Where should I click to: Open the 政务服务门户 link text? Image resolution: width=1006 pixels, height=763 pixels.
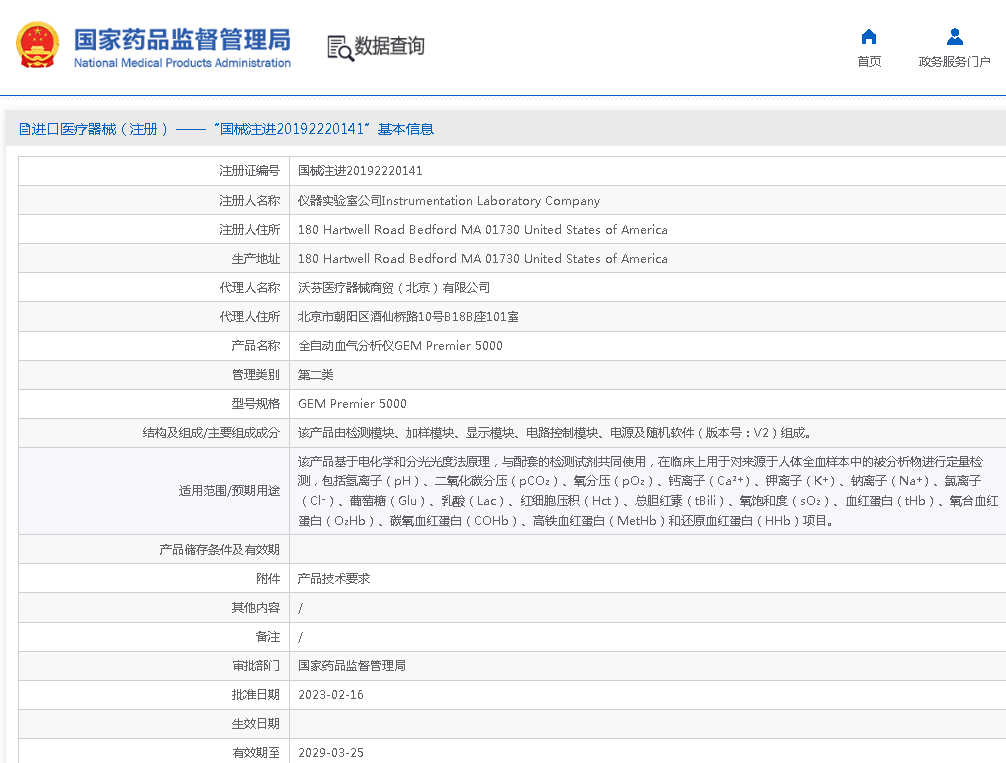pyautogui.click(x=954, y=62)
